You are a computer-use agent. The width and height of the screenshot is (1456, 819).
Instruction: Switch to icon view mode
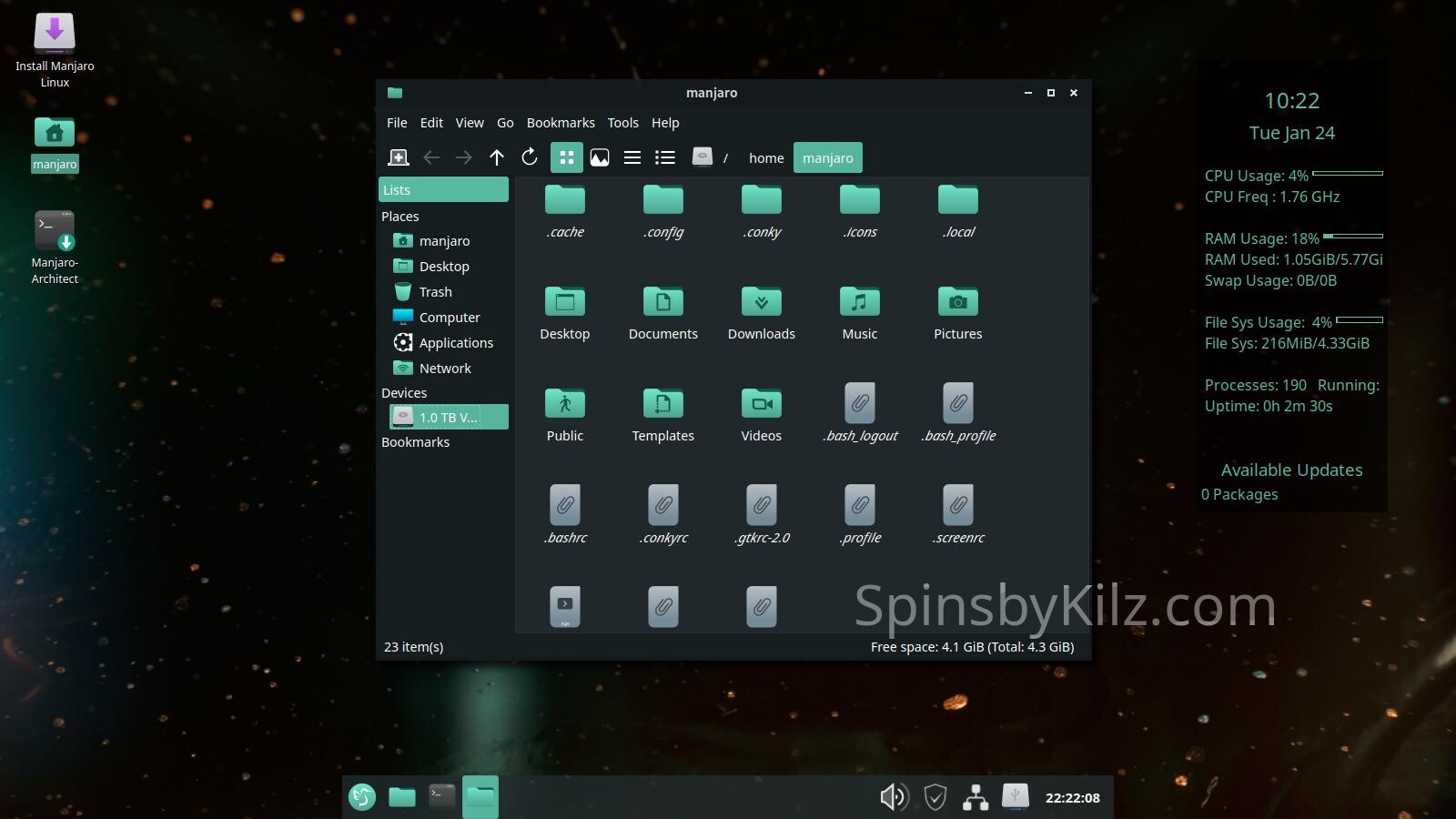[566, 157]
